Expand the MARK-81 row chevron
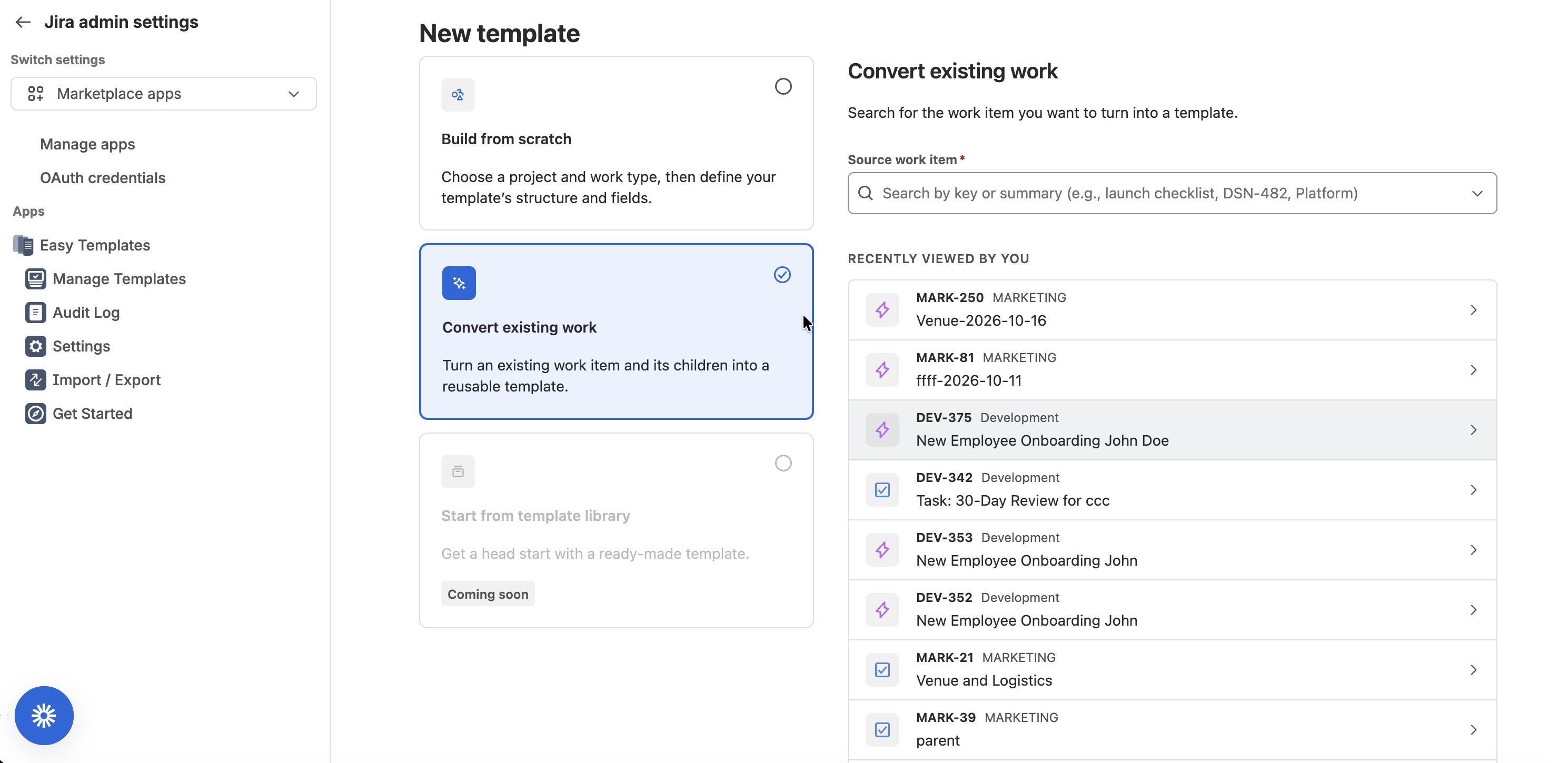The width and height of the screenshot is (1568, 763). [x=1474, y=370]
